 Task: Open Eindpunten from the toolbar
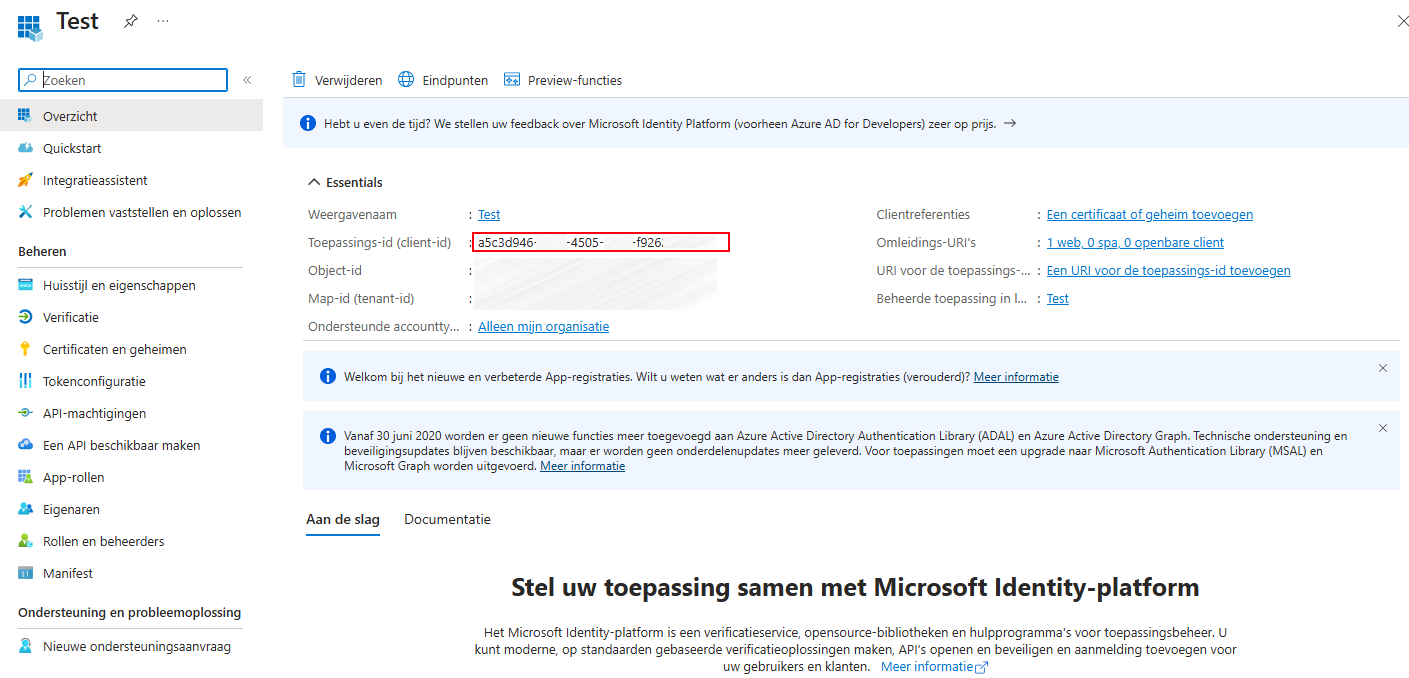[x=455, y=80]
